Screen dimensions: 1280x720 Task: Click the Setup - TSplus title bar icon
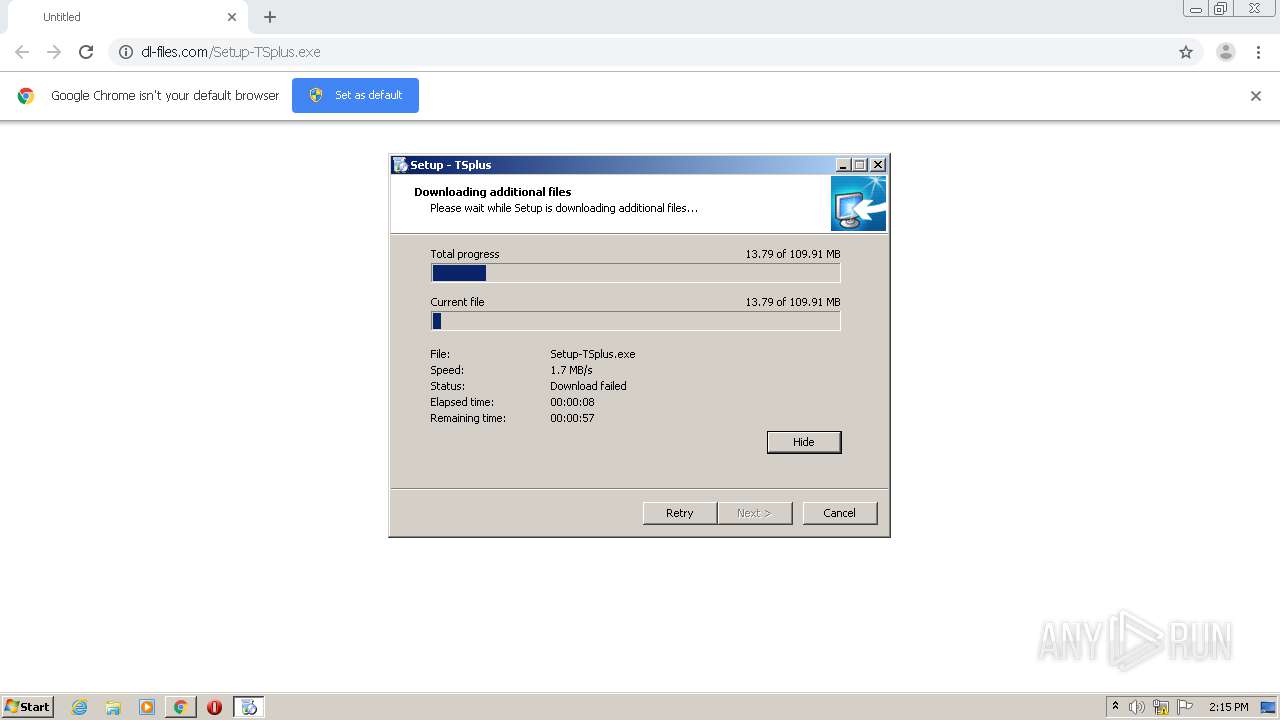click(x=400, y=165)
